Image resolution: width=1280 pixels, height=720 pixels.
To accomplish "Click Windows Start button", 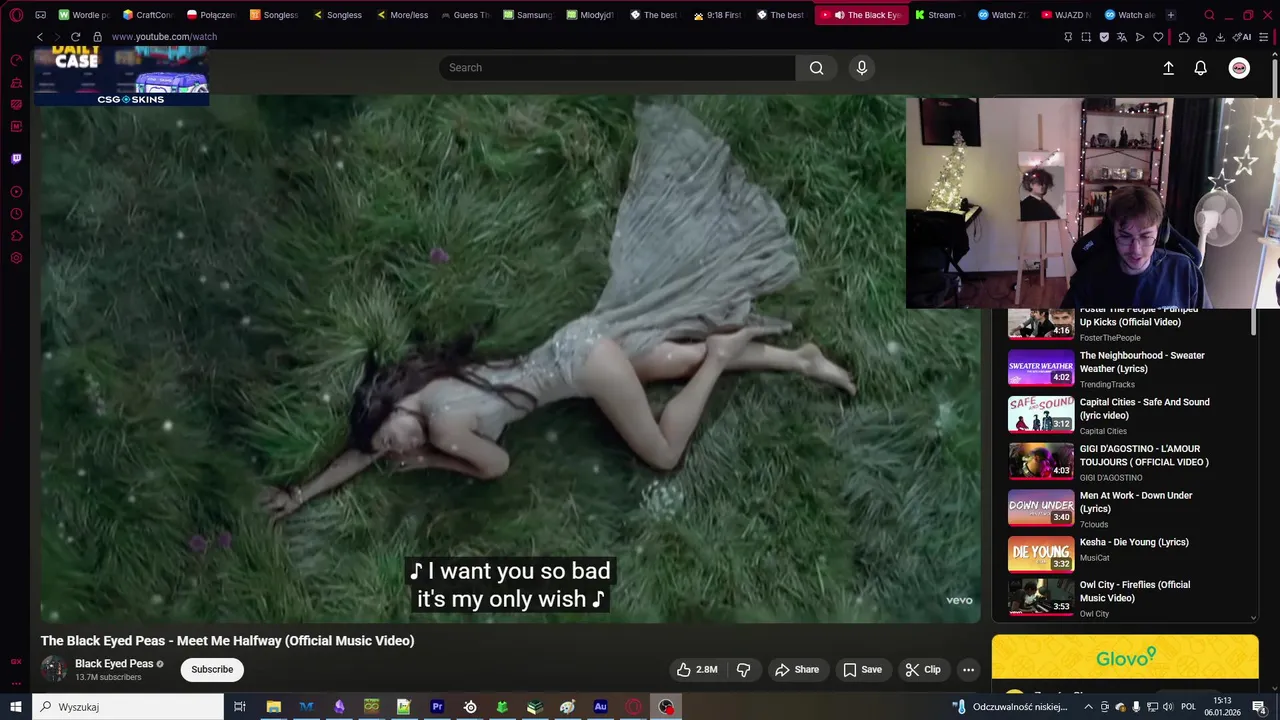I will pos(16,707).
